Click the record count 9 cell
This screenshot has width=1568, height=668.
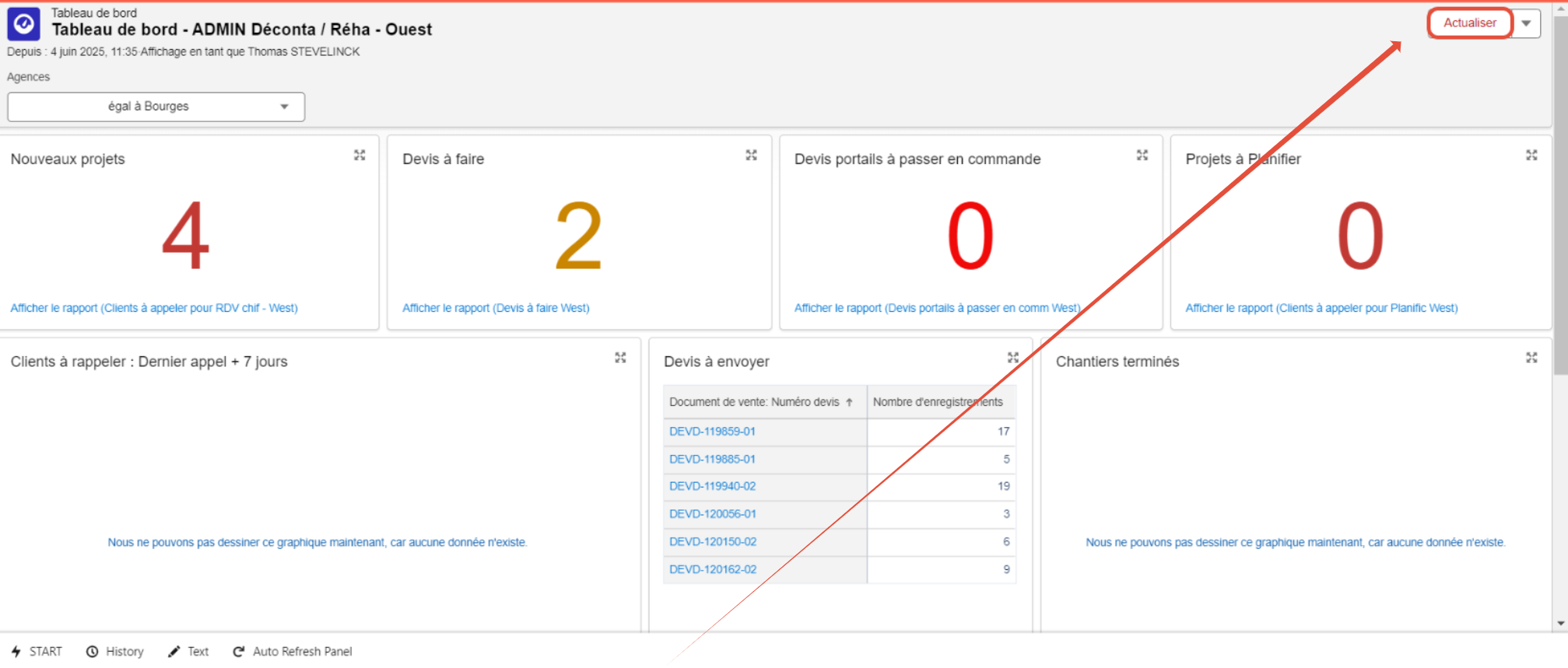942,570
